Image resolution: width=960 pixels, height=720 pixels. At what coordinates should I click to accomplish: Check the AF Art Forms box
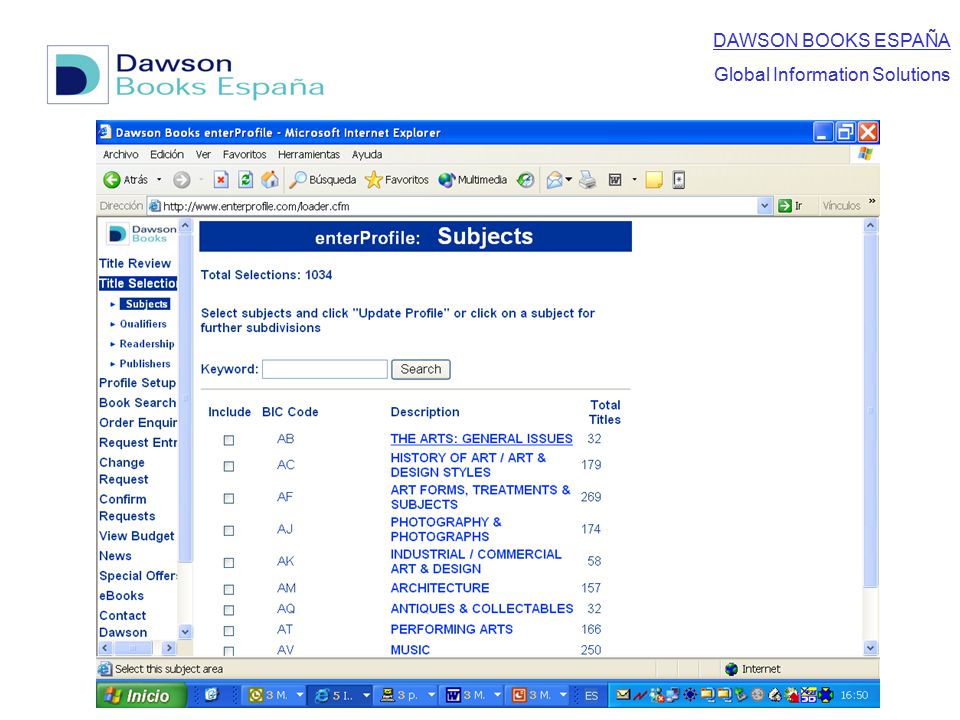[x=229, y=498]
